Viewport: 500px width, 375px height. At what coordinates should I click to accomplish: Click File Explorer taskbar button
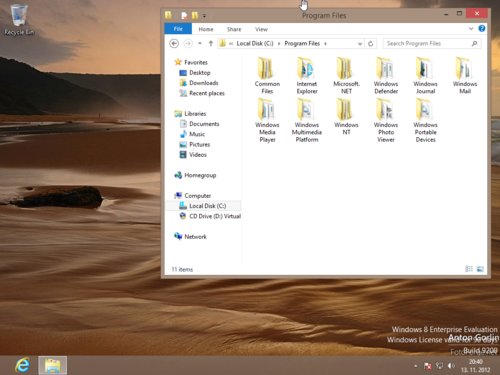coord(52,365)
